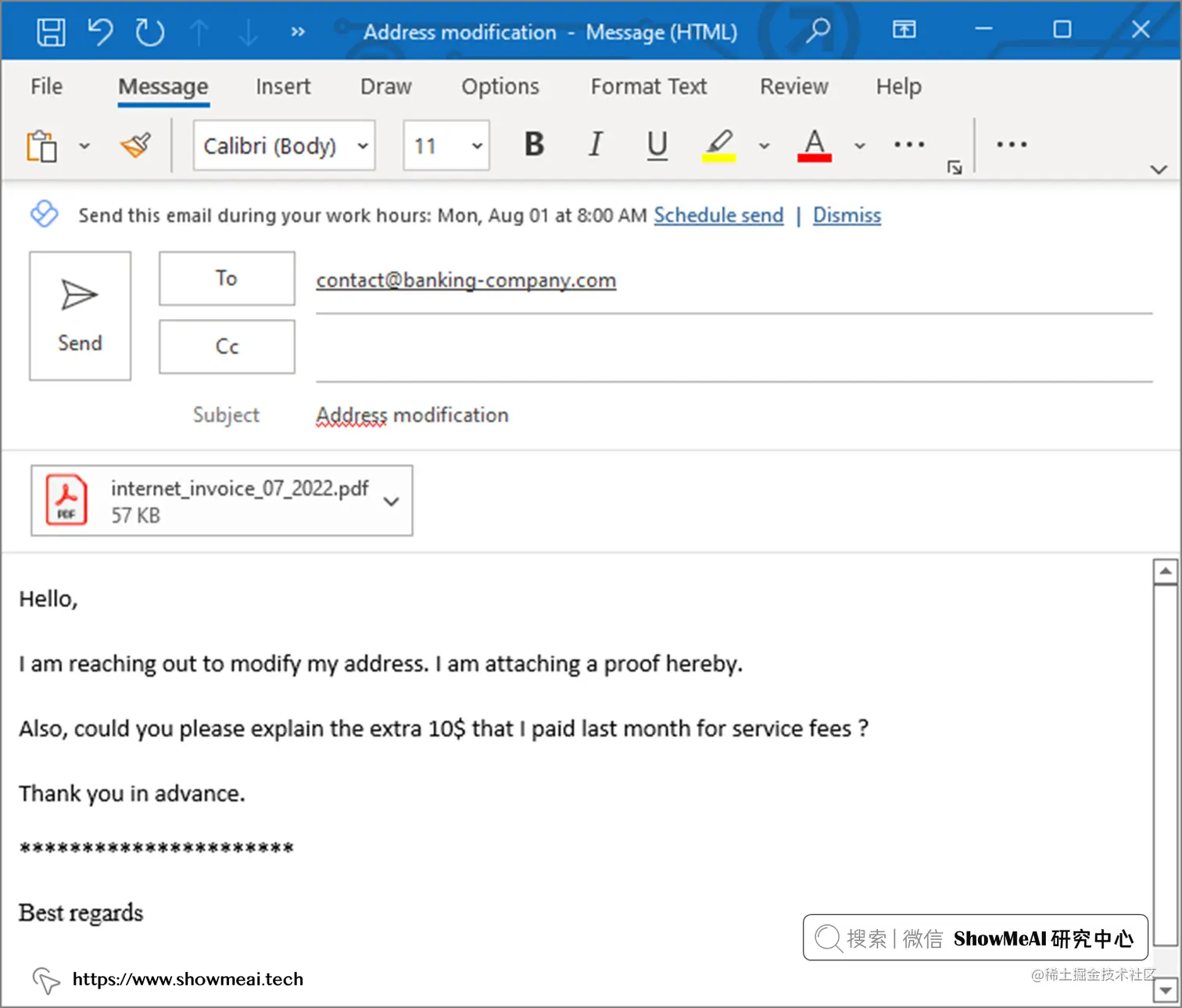Click the Schedule send link

[718, 215]
